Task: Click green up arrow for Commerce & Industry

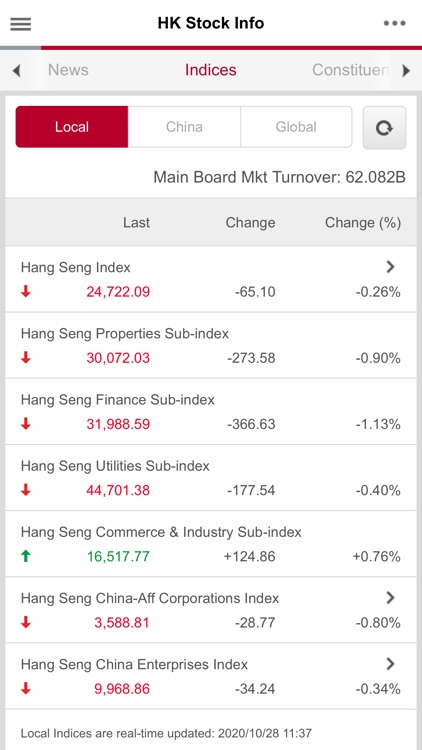Action: [26, 556]
